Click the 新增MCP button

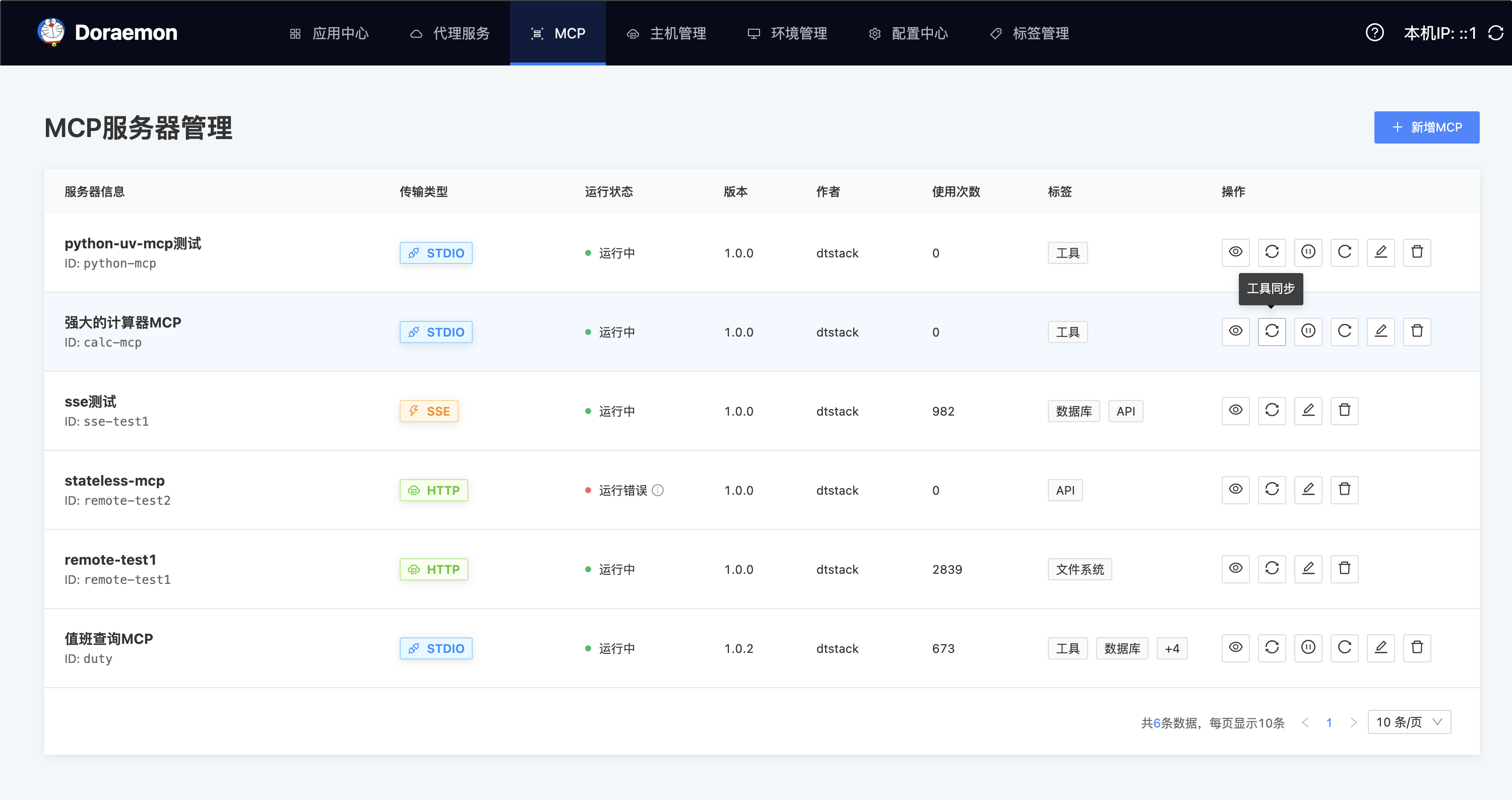tap(1426, 127)
